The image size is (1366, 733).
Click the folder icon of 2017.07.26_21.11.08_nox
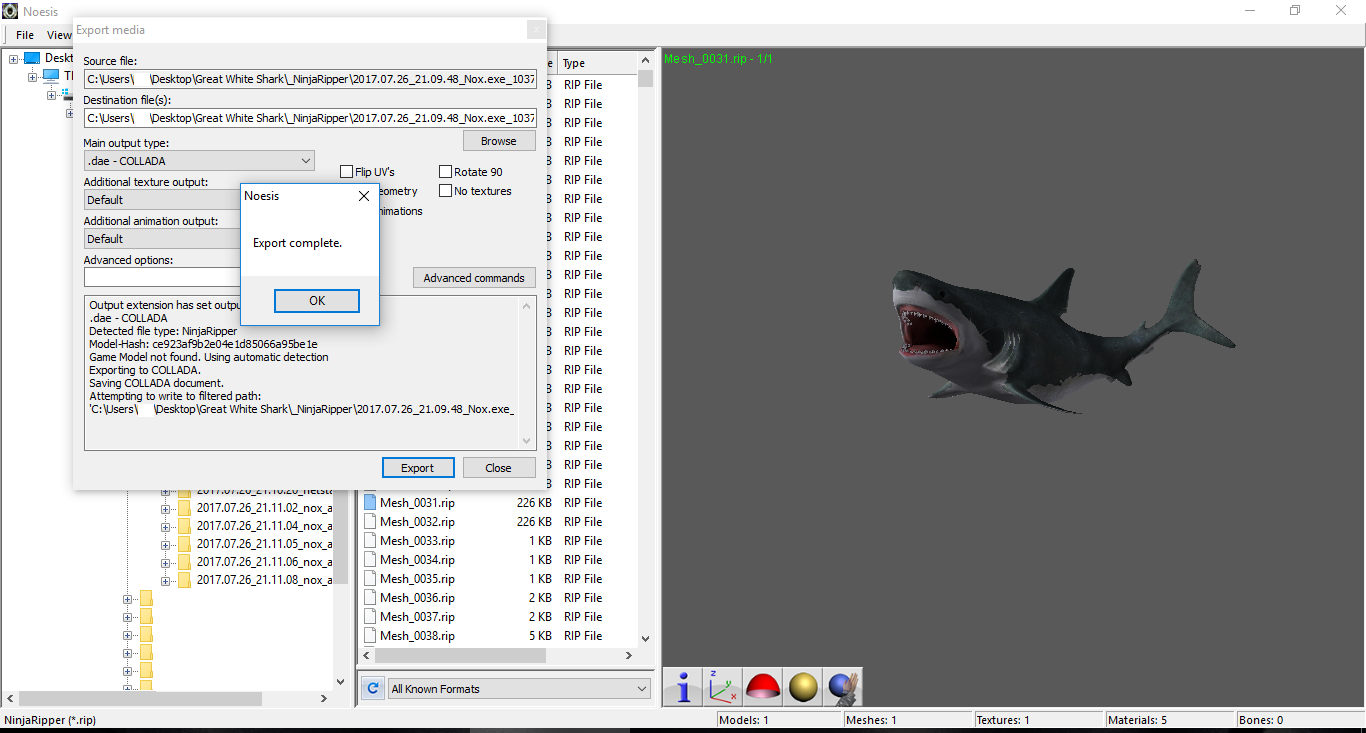click(x=184, y=580)
